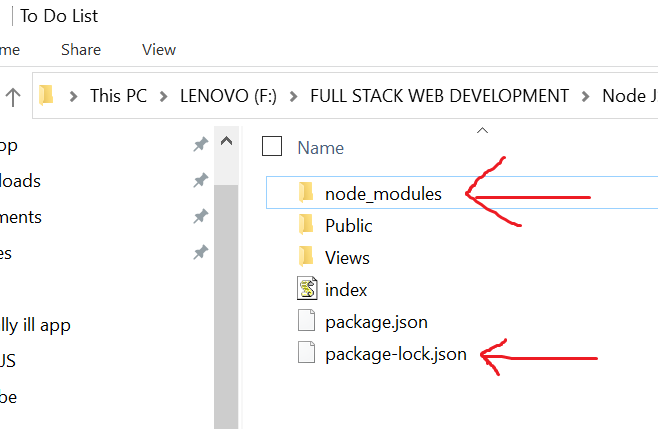Select the package.json file icon

(306, 321)
